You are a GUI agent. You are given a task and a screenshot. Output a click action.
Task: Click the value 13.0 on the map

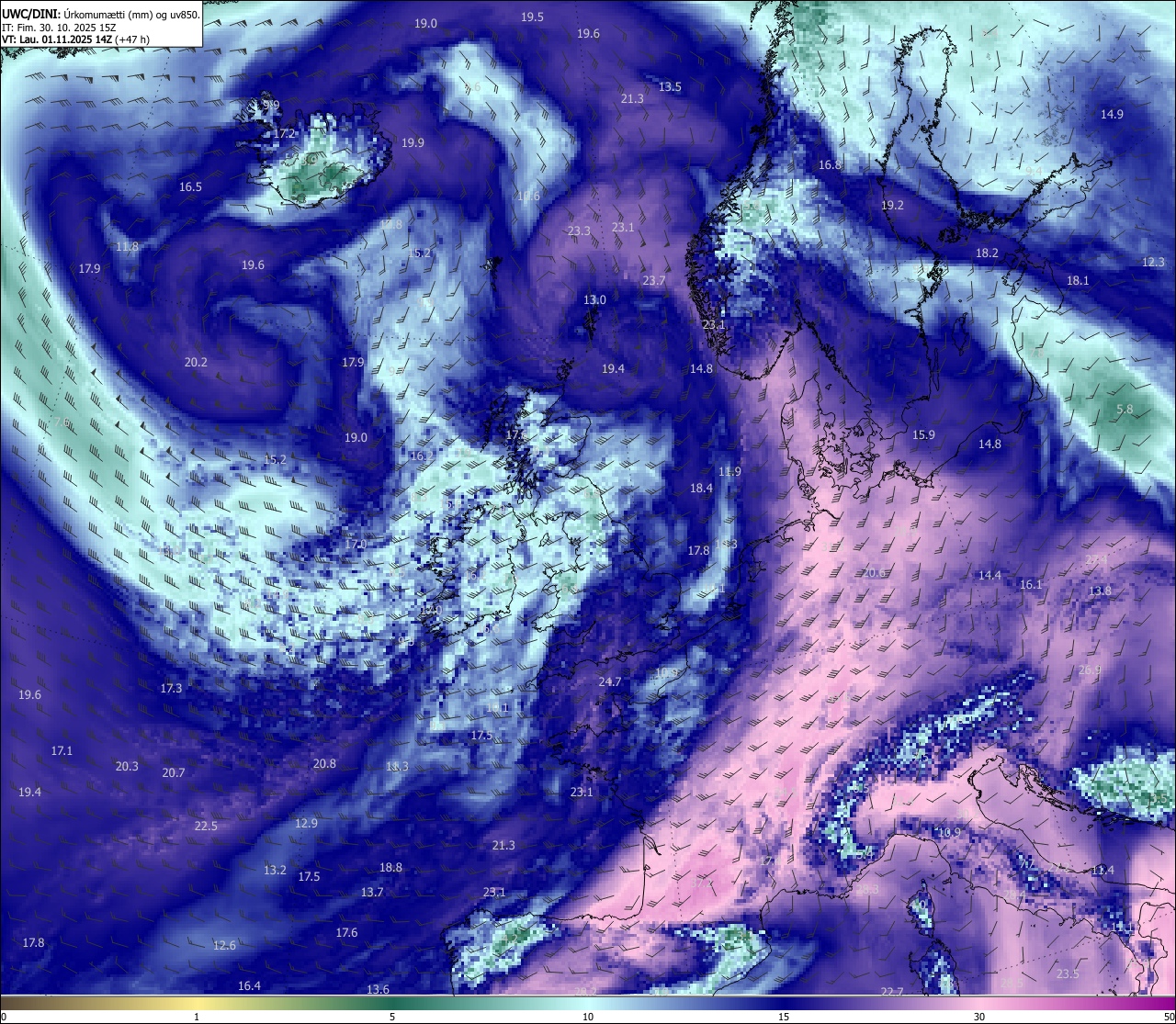pos(594,299)
